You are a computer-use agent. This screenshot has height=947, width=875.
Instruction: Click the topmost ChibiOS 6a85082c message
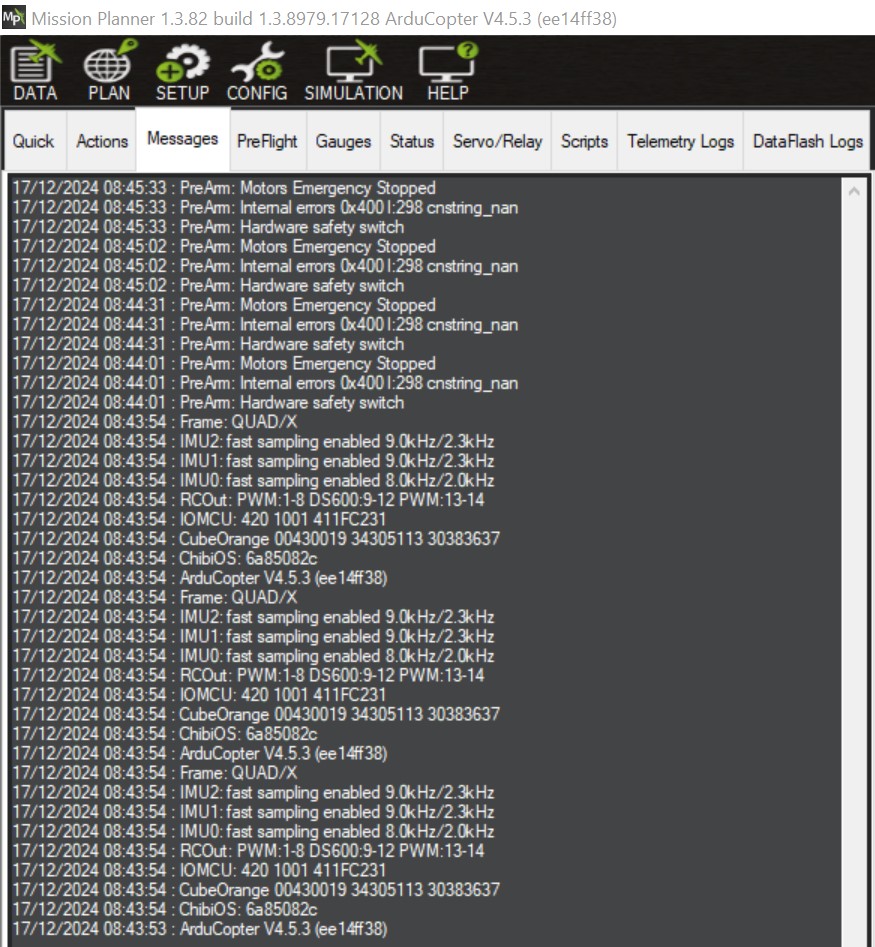[x=165, y=558]
